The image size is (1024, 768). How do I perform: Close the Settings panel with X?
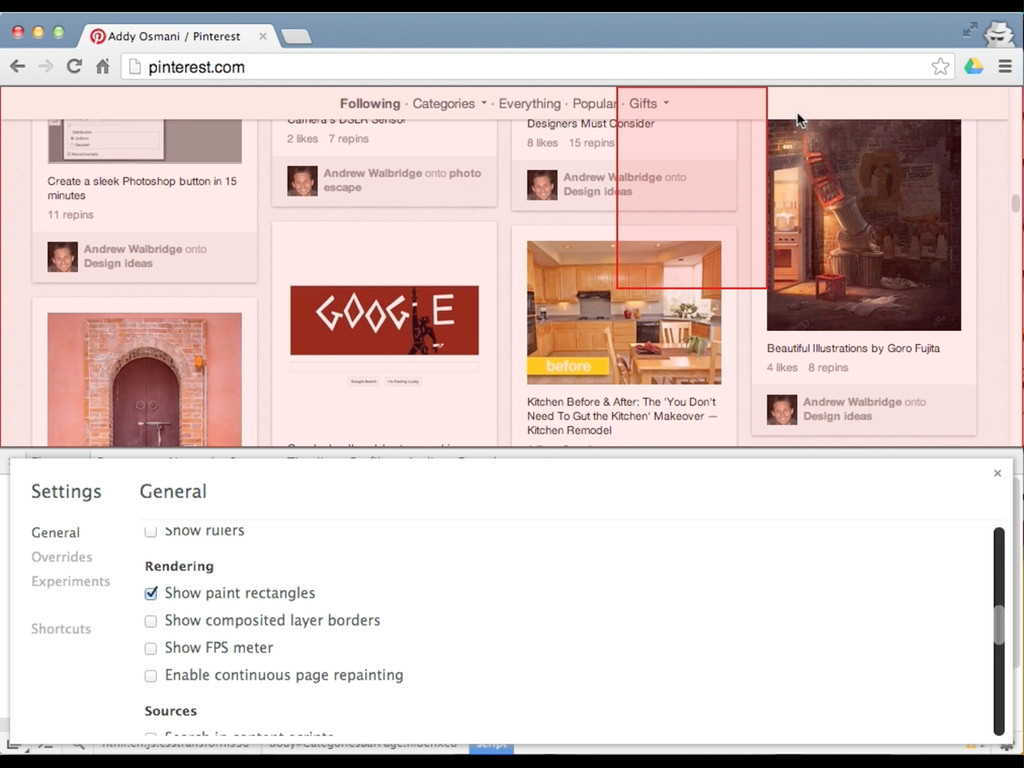click(x=997, y=474)
